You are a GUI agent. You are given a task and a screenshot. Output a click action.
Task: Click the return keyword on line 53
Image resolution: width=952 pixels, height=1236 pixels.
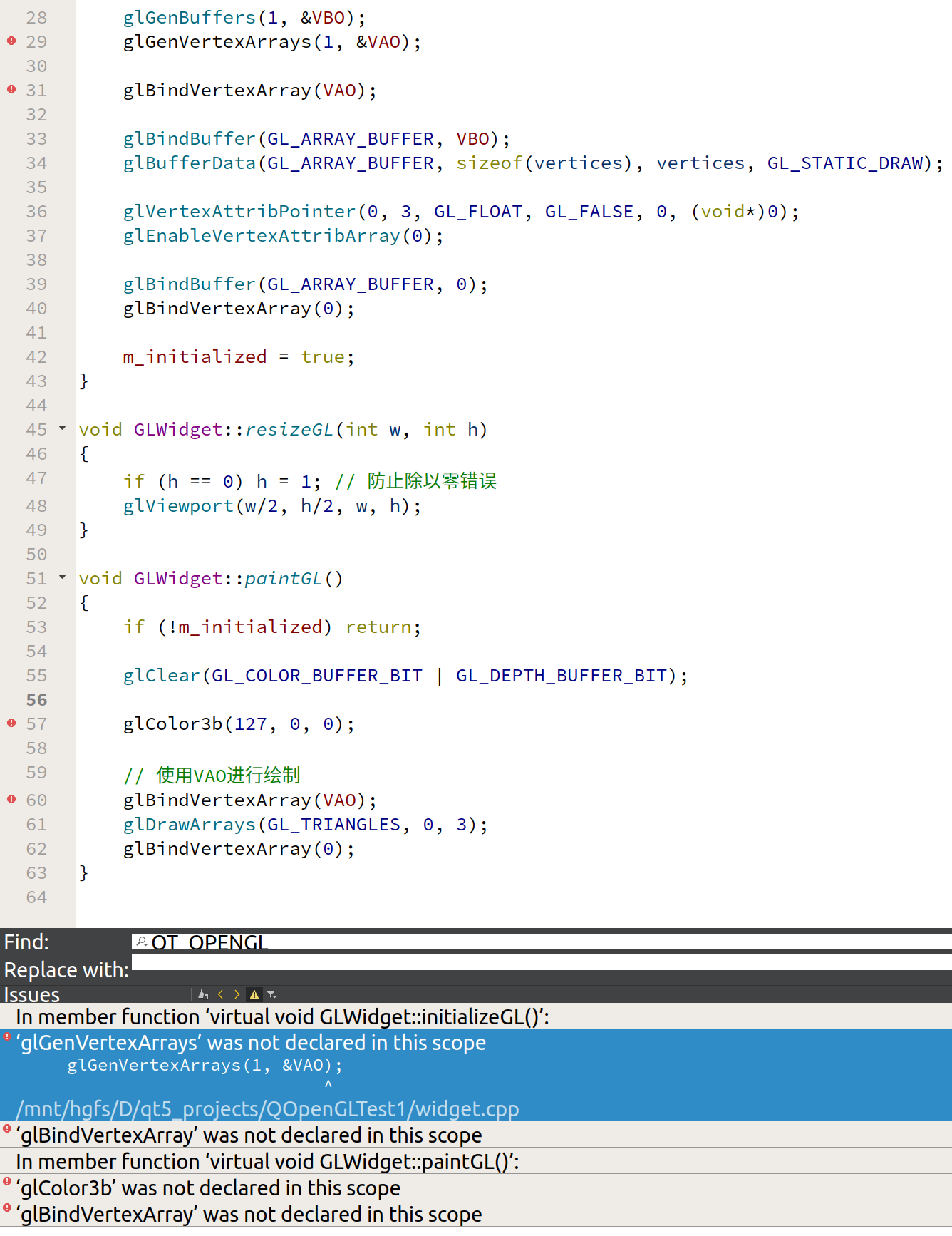pos(378,627)
